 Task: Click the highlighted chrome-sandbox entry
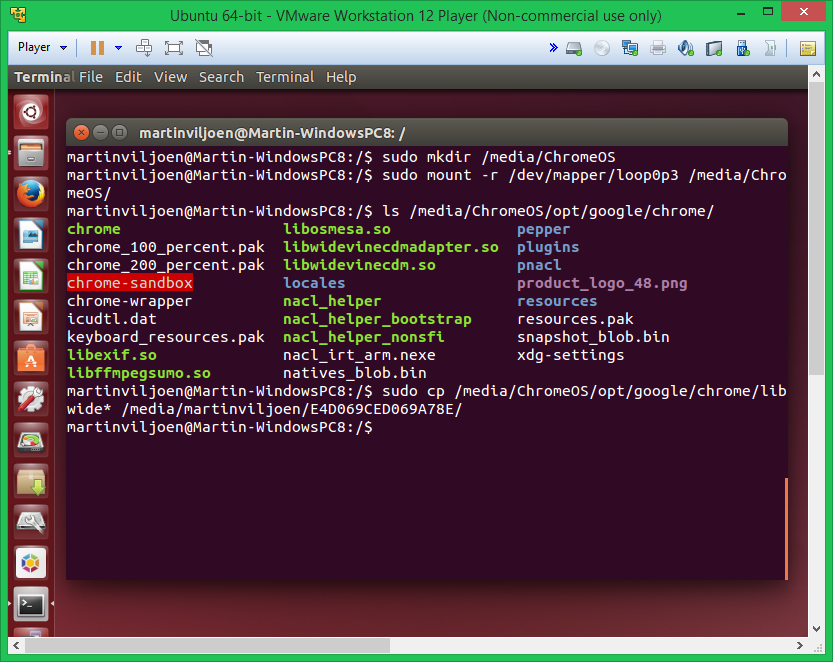[130, 283]
